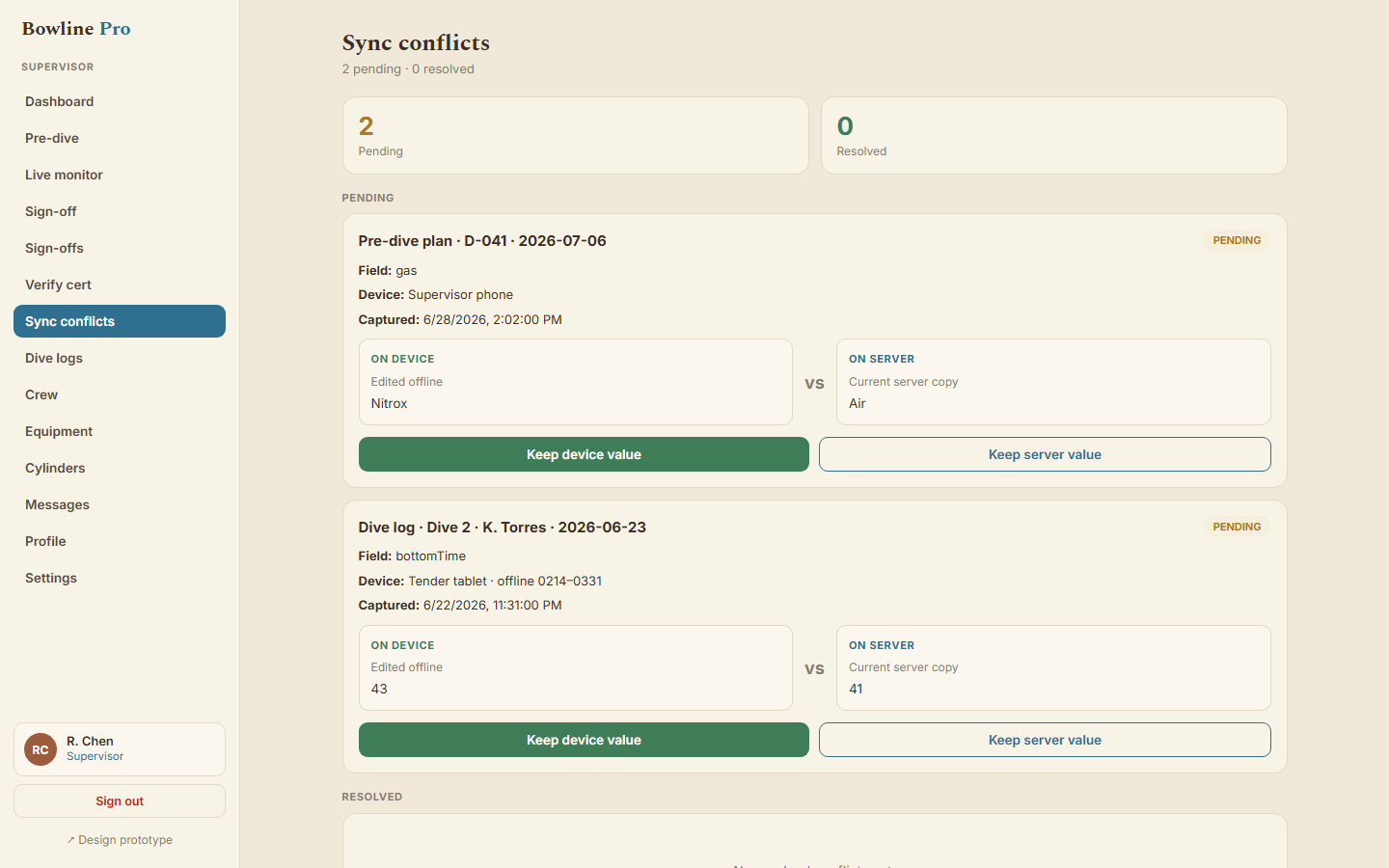Viewport: 1389px width, 868px height.
Task: Select the on-device value 43 box
Action: click(x=576, y=668)
